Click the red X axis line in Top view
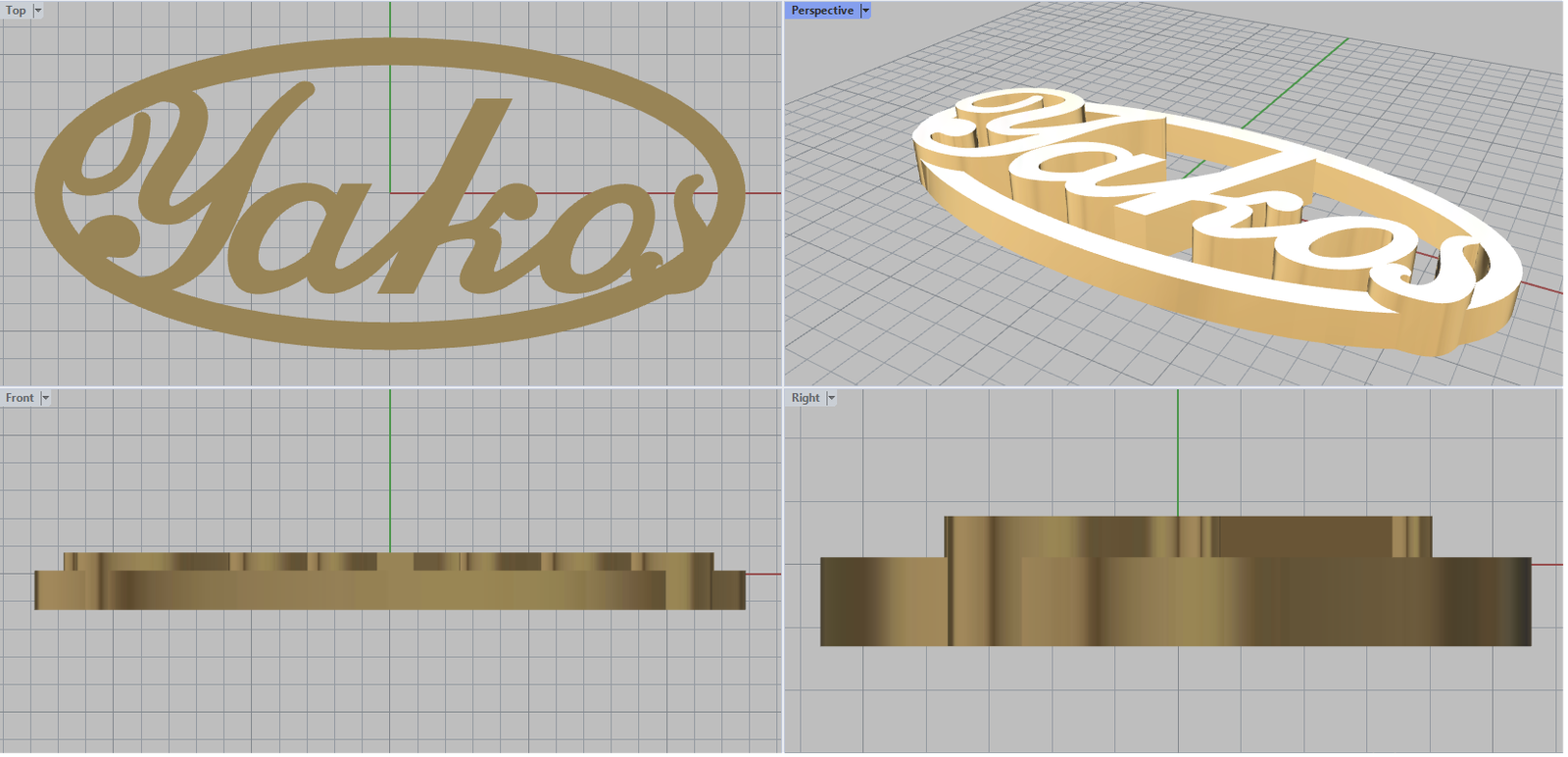Screen dimensions: 1568x757 pyautogui.click(x=762, y=193)
